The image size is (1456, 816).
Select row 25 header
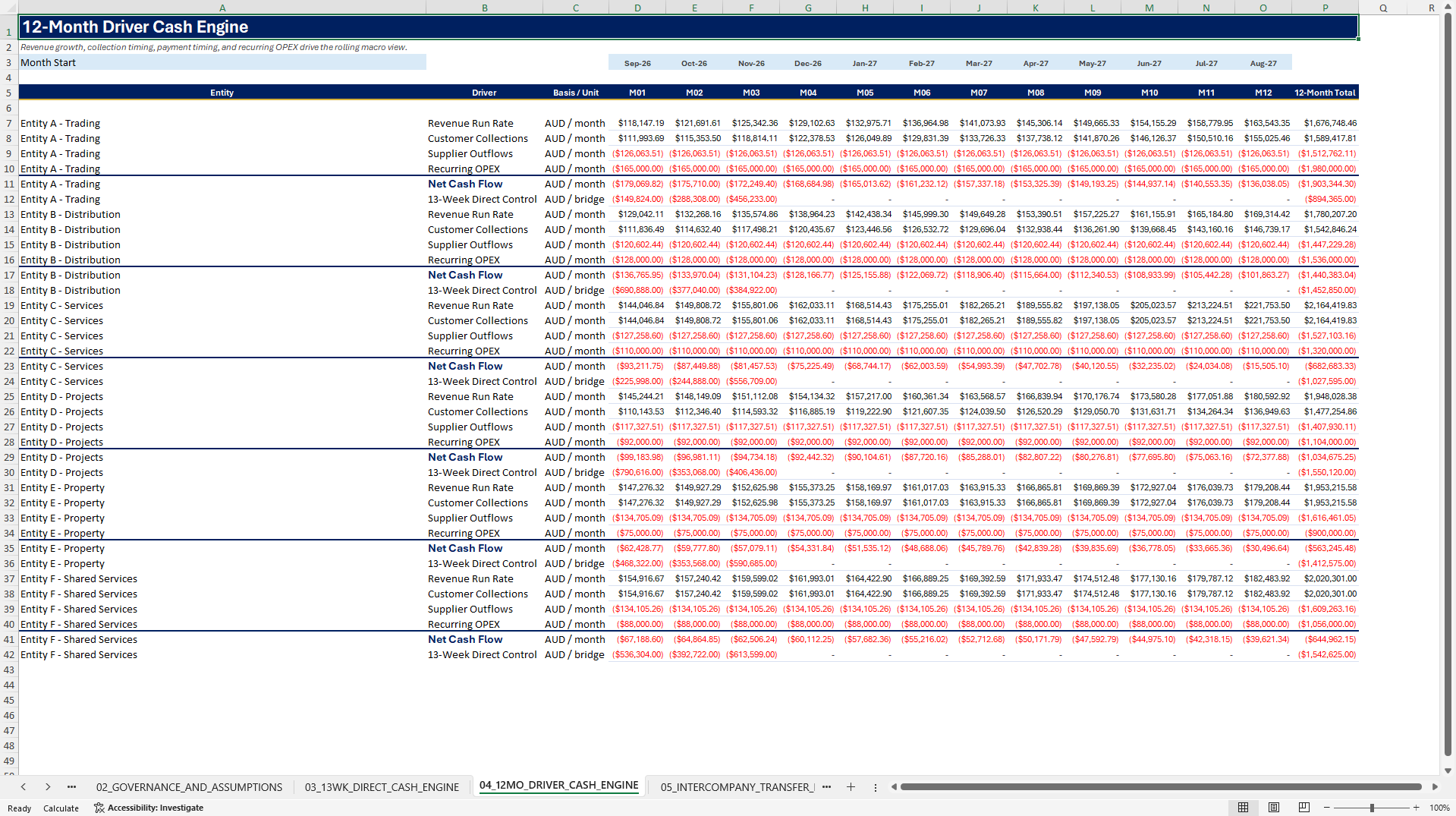(x=9, y=397)
